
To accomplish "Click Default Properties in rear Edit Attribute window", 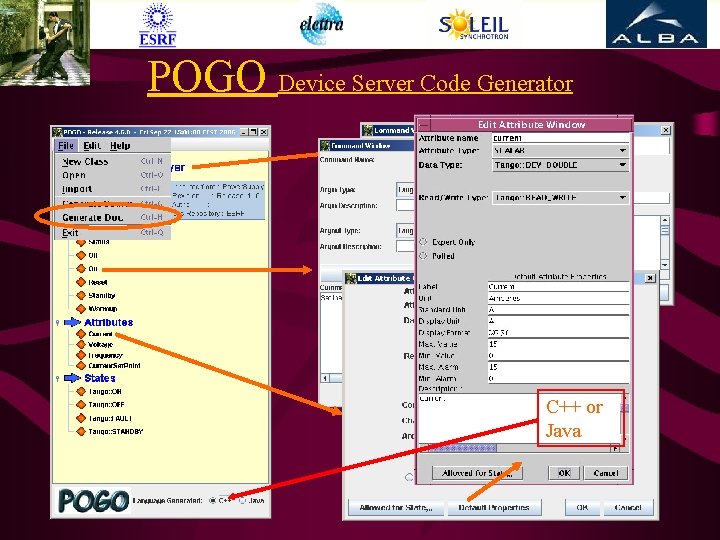I will tap(494, 507).
